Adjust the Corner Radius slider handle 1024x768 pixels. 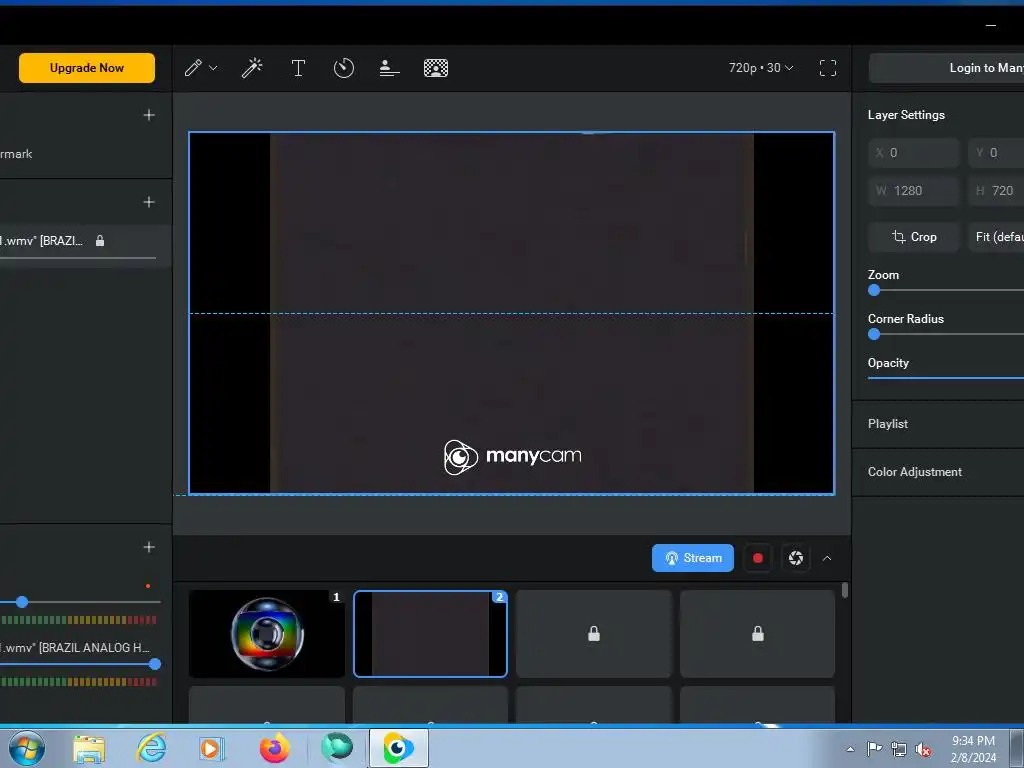pyautogui.click(x=874, y=334)
